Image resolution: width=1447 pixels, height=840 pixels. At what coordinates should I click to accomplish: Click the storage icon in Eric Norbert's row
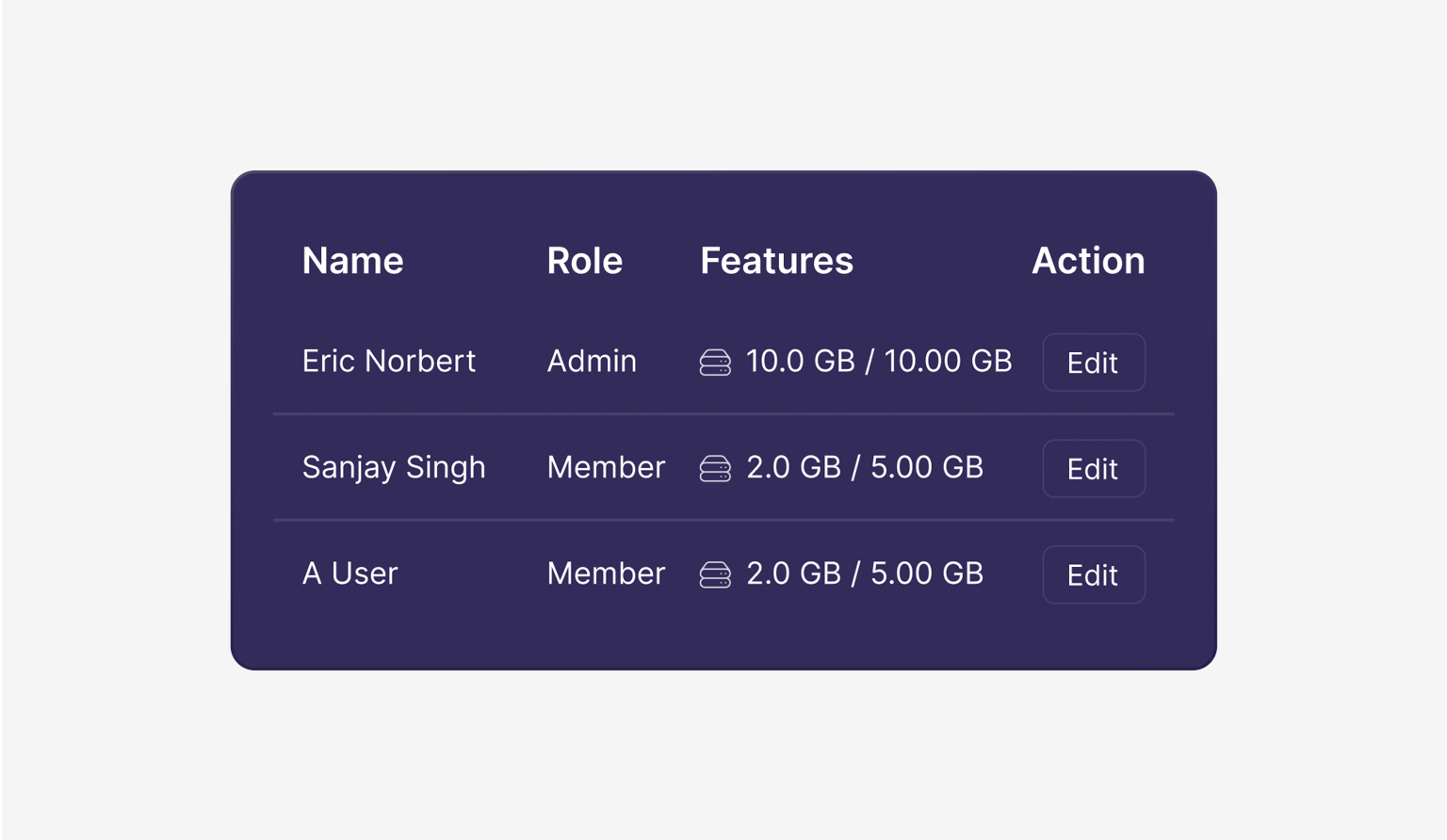coord(715,363)
